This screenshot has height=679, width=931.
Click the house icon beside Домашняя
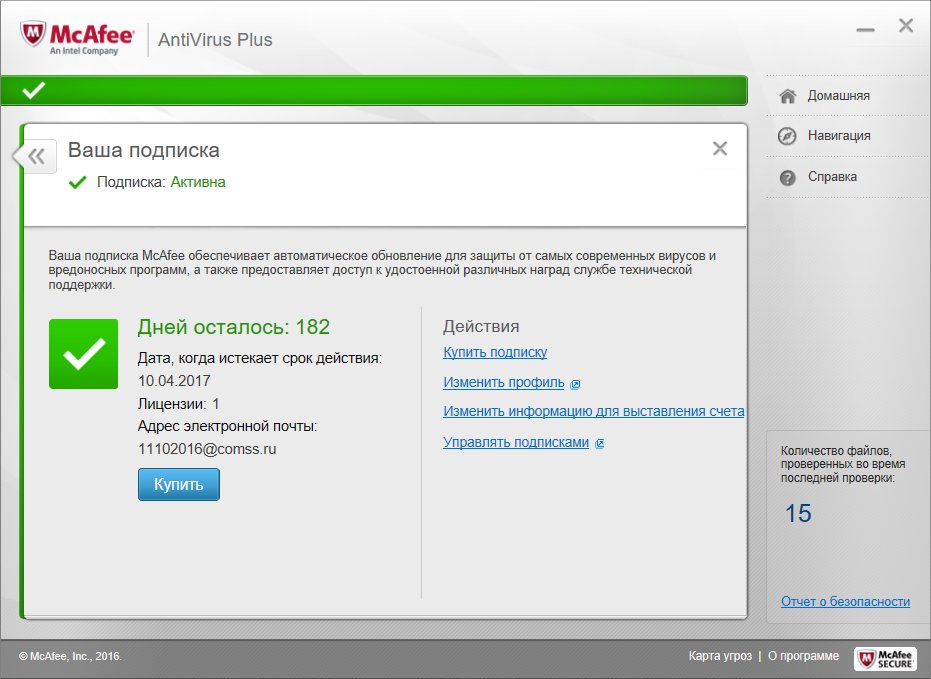tap(787, 96)
